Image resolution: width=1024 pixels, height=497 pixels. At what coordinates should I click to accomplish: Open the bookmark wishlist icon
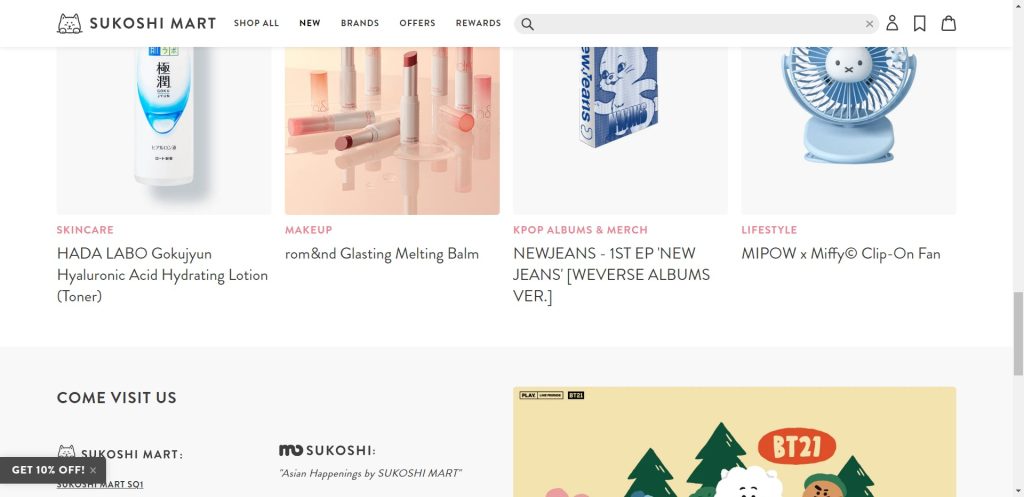pyautogui.click(x=920, y=24)
